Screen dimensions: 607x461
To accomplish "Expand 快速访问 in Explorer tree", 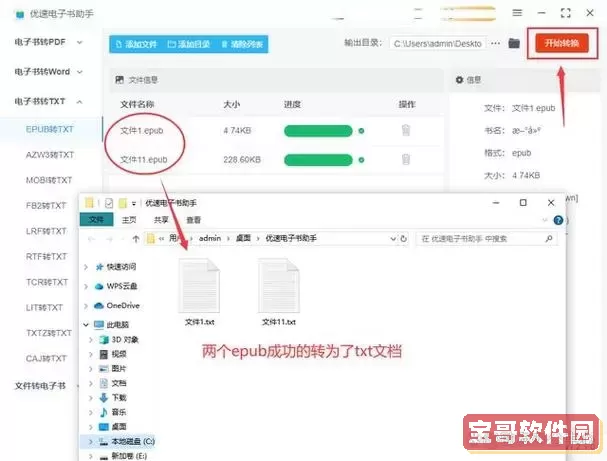I will [x=86, y=267].
